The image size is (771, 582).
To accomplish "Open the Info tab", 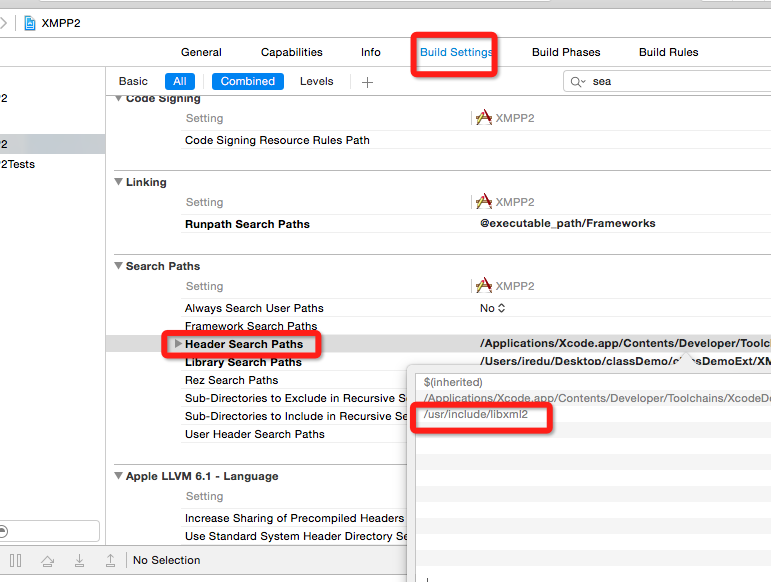I will tap(371, 52).
